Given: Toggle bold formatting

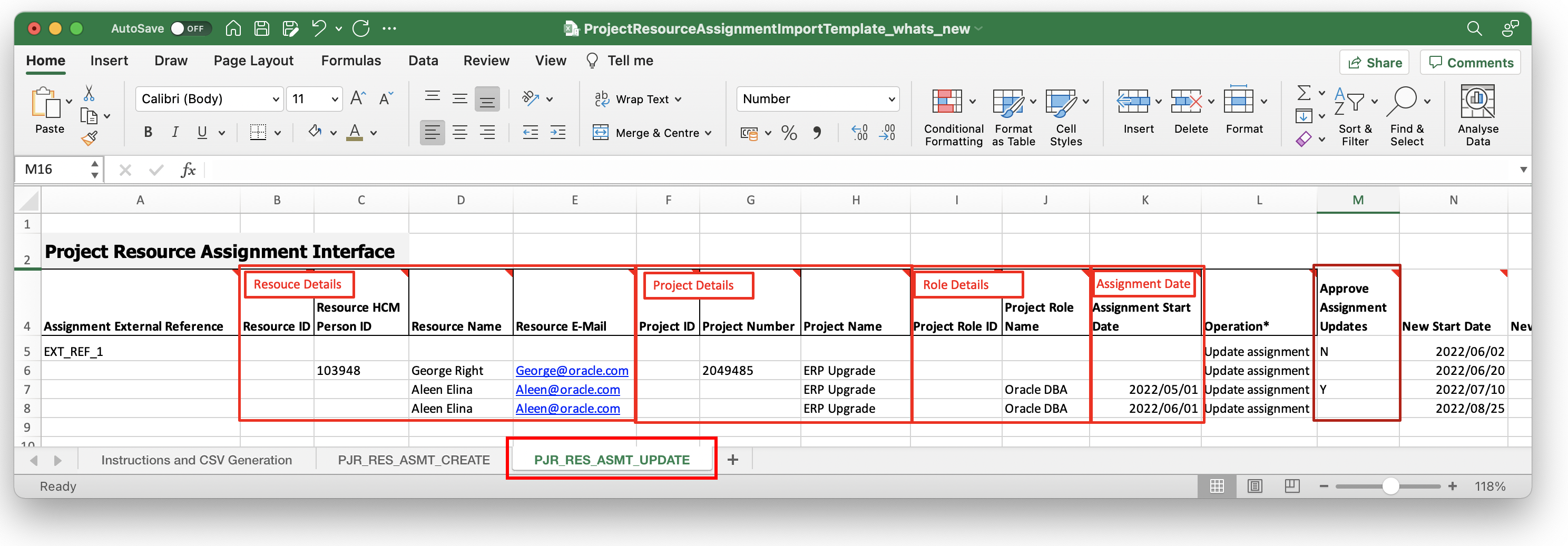Looking at the screenshot, I should coord(148,132).
